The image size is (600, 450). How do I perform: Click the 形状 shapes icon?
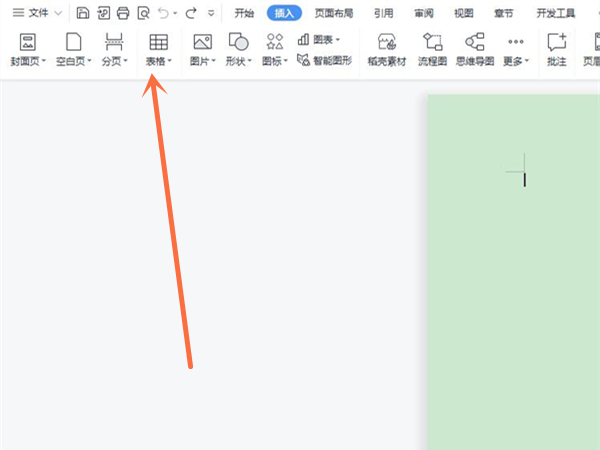pyautogui.click(x=238, y=42)
